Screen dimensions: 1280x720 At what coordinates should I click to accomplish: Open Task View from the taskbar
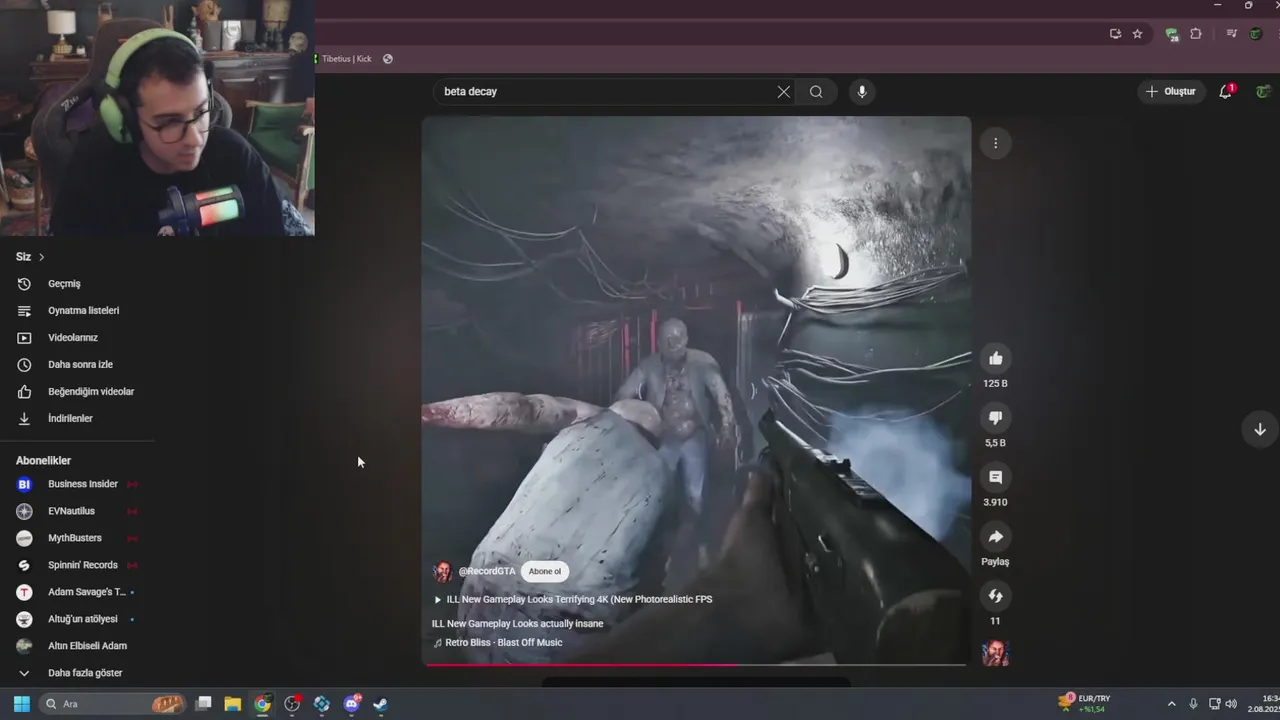(x=204, y=704)
